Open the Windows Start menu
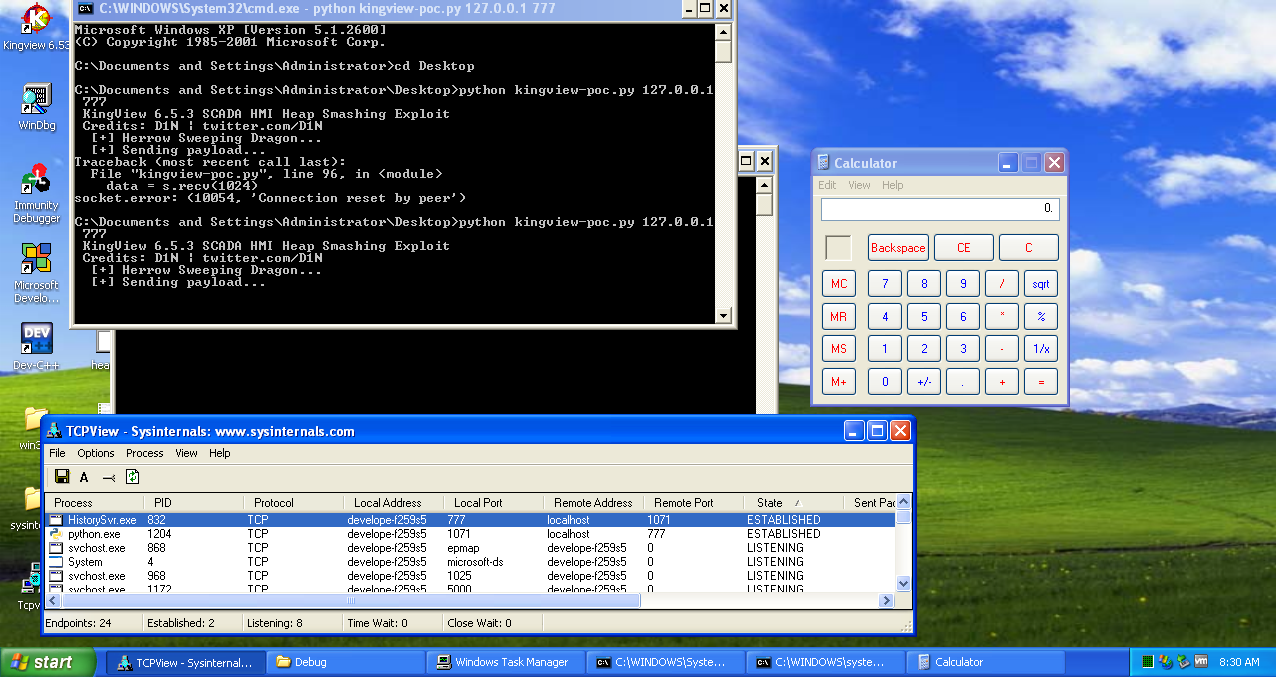Image resolution: width=1276 pixels, height=677 pixels. coord(47,662)
